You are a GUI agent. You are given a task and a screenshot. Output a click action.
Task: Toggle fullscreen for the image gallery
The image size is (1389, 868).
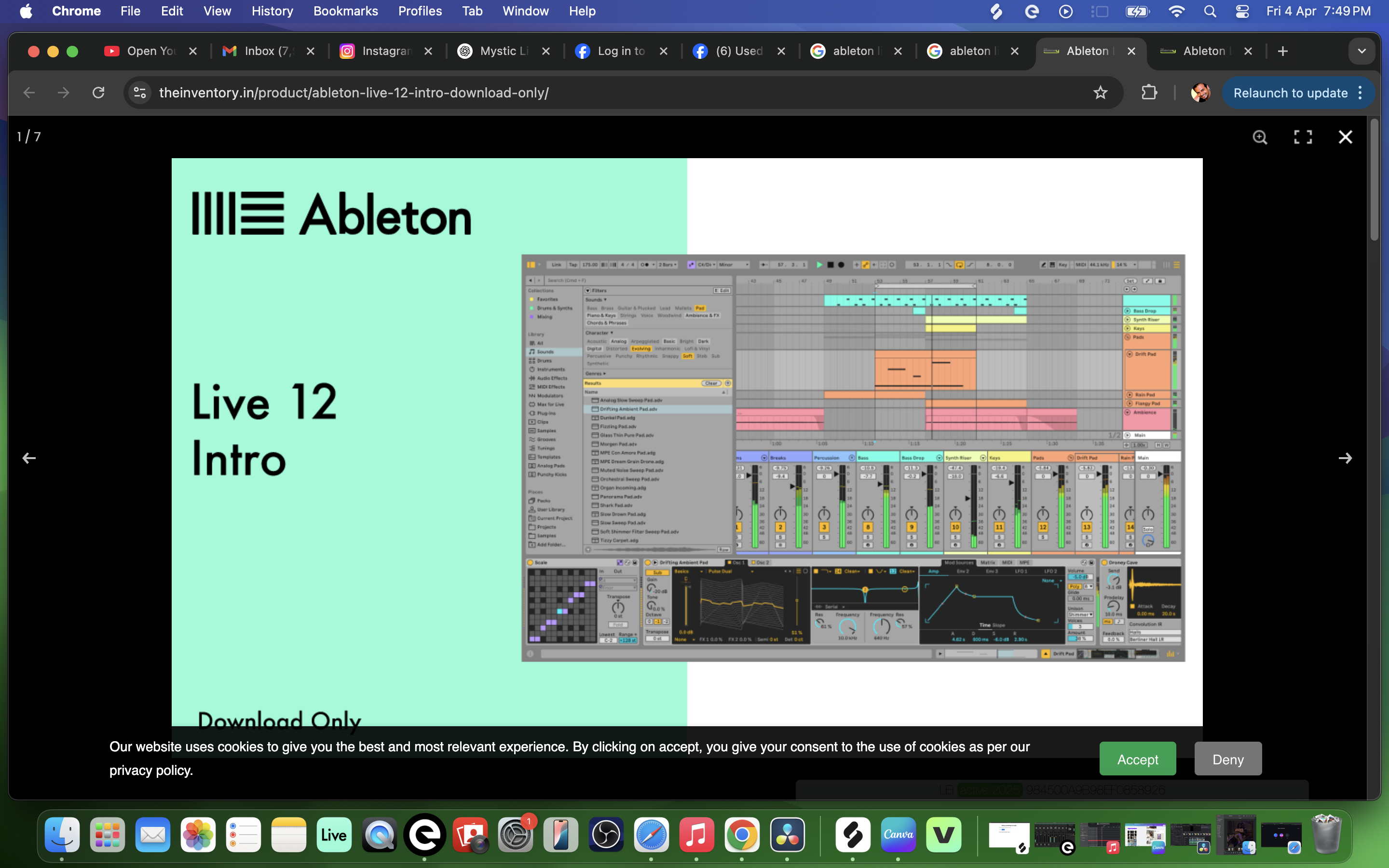(x=1303, y=137)
